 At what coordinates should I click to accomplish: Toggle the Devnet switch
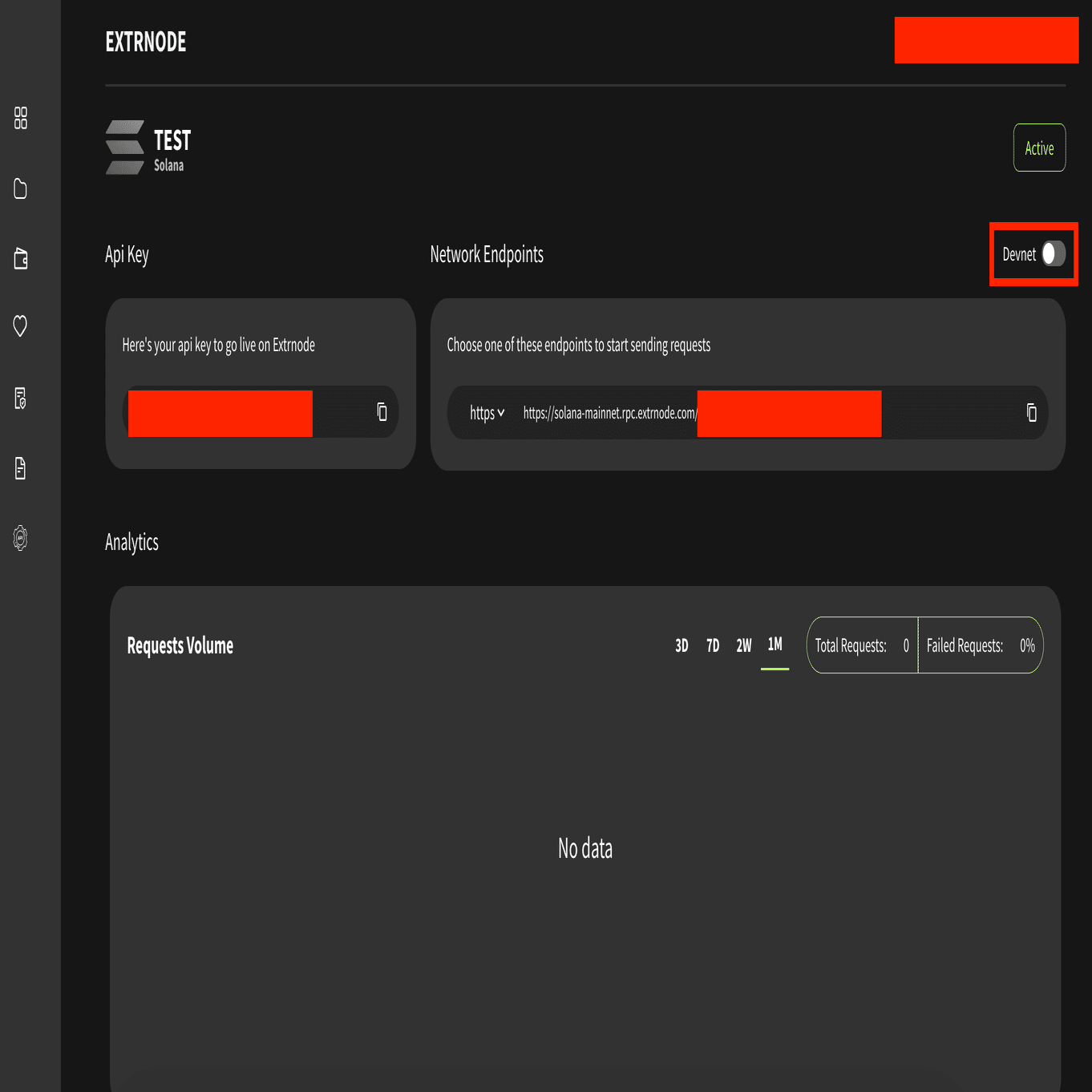pyautogui.click(x=1054, y=254)
